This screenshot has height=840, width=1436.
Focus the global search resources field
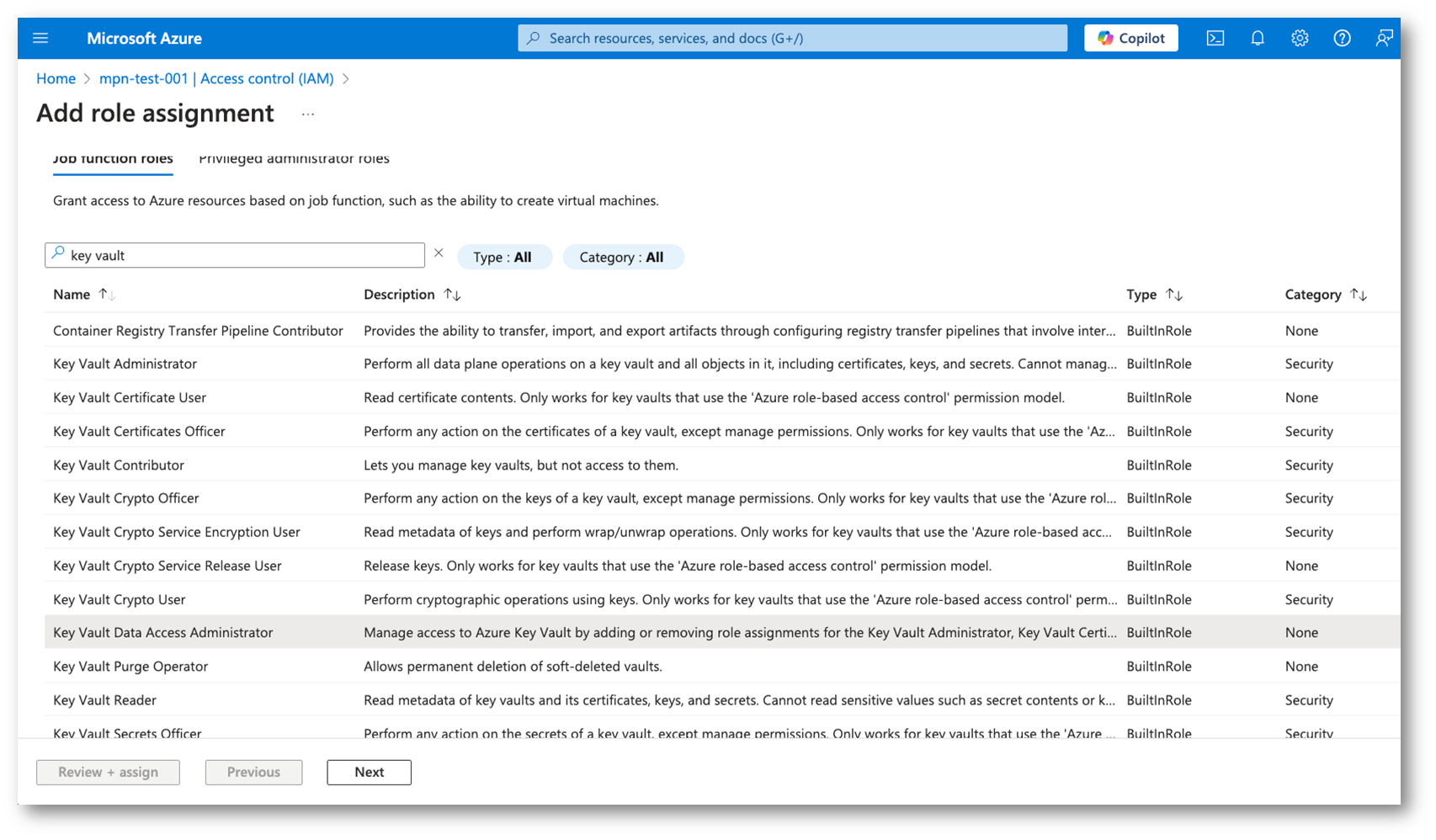792,38
